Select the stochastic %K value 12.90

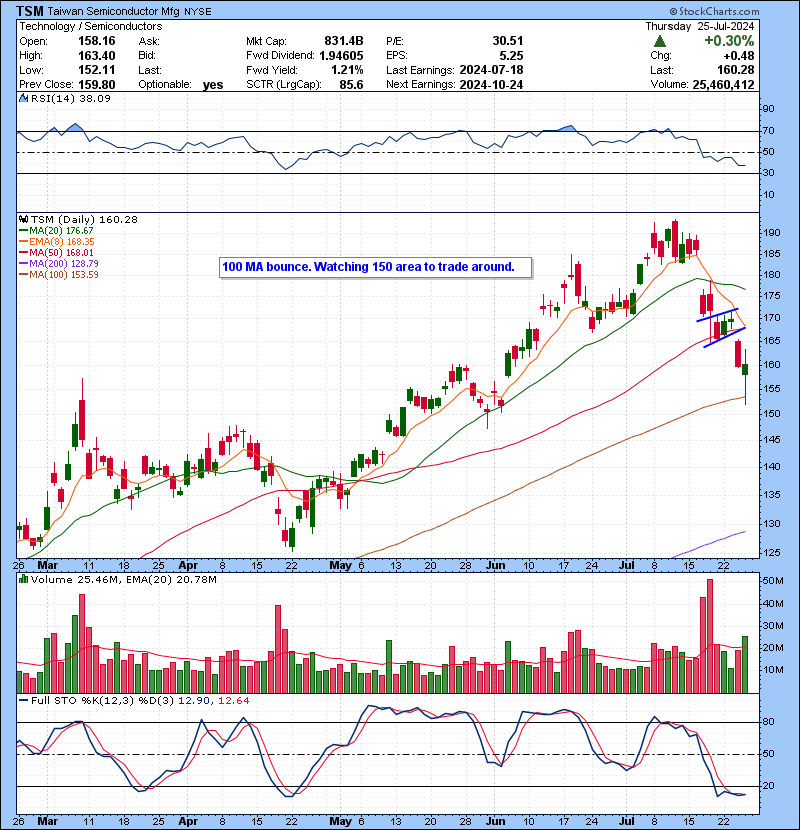[194, 700]
